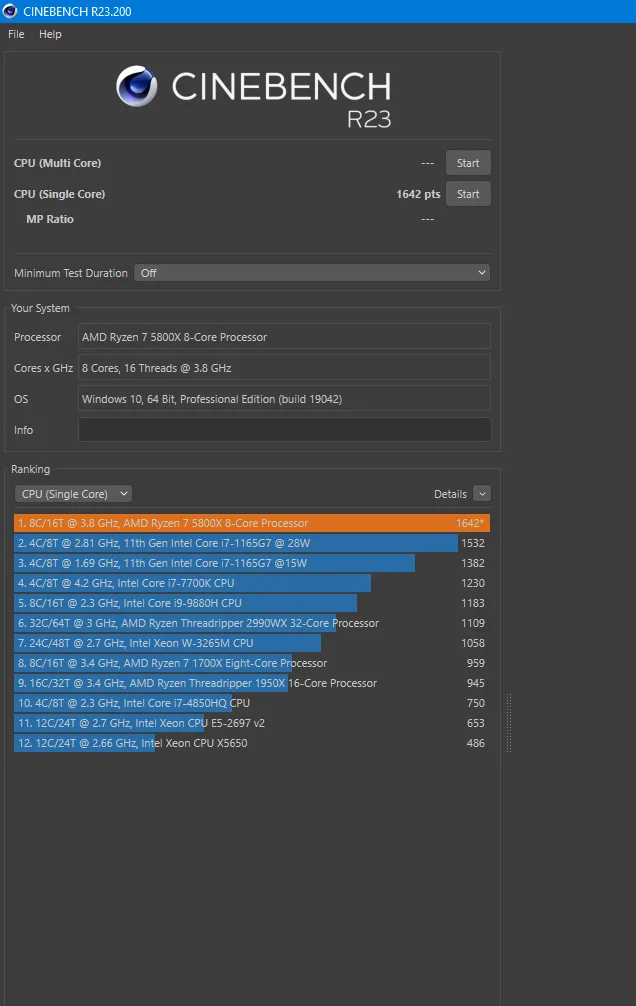Open the CPU (Single Core) ranking dropdown
The width and height of the screenshot is (636, 1006).
click(x=73, y=493)
